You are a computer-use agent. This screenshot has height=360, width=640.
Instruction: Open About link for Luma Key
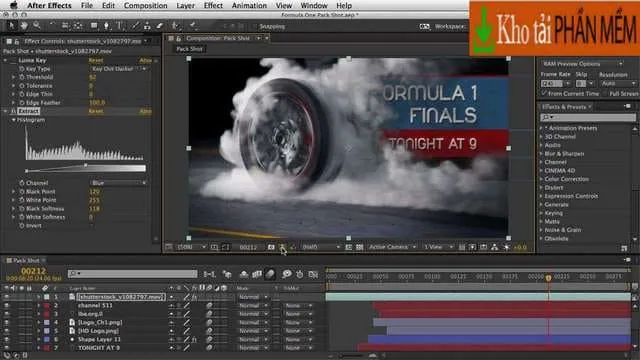tap(146, 60)
